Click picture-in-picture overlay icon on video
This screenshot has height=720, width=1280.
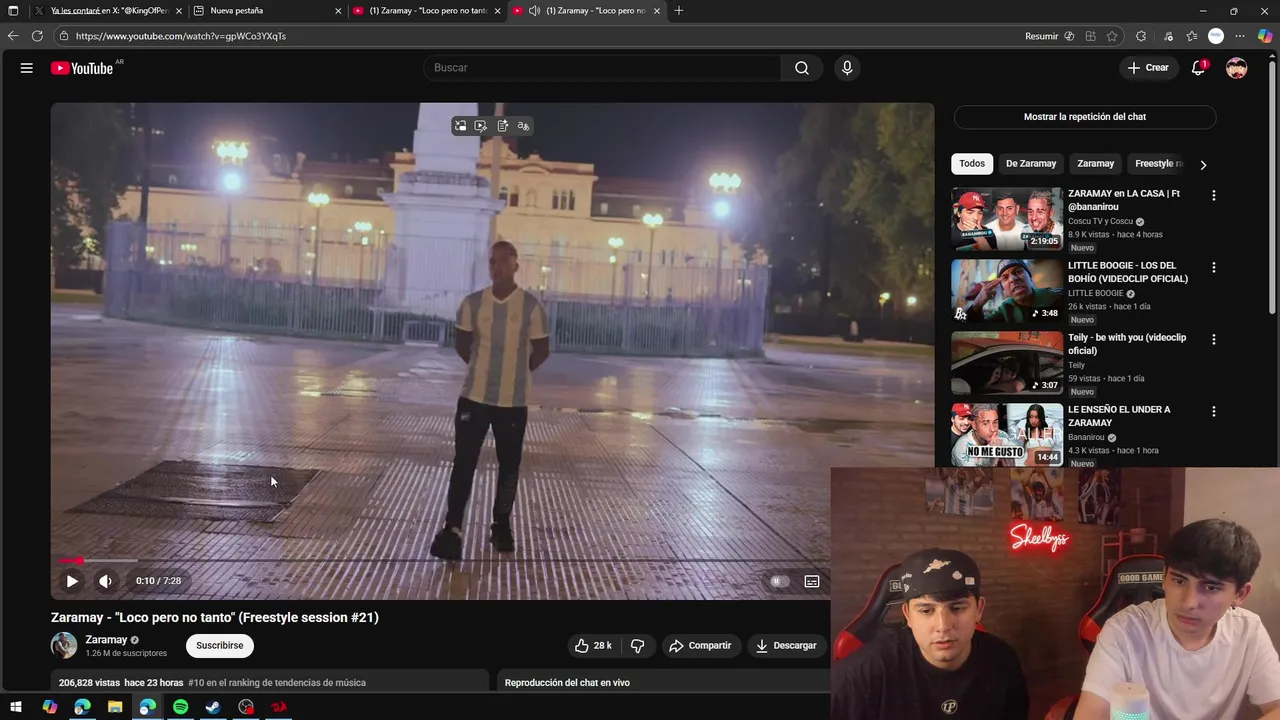[x=460, y=126]
